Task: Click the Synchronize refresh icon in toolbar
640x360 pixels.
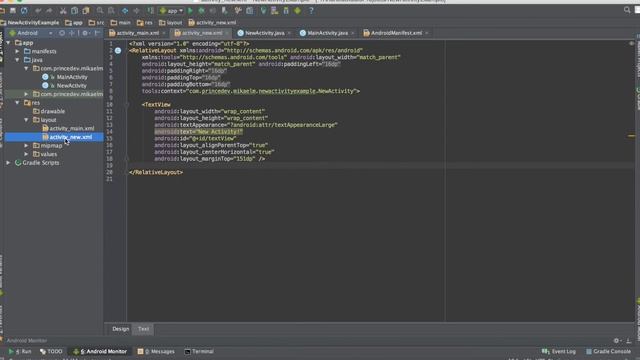Action: click(24, 11)
